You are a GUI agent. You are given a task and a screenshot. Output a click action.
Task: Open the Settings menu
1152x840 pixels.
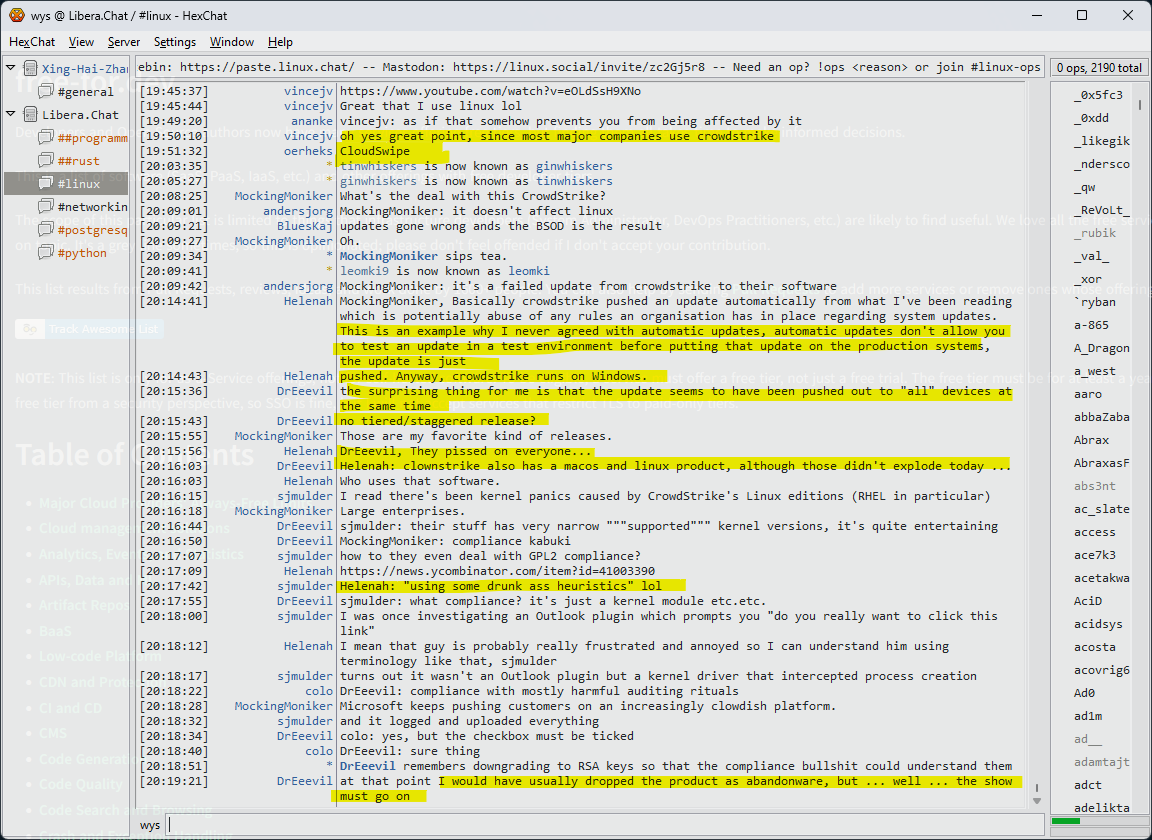pos(175,42)
